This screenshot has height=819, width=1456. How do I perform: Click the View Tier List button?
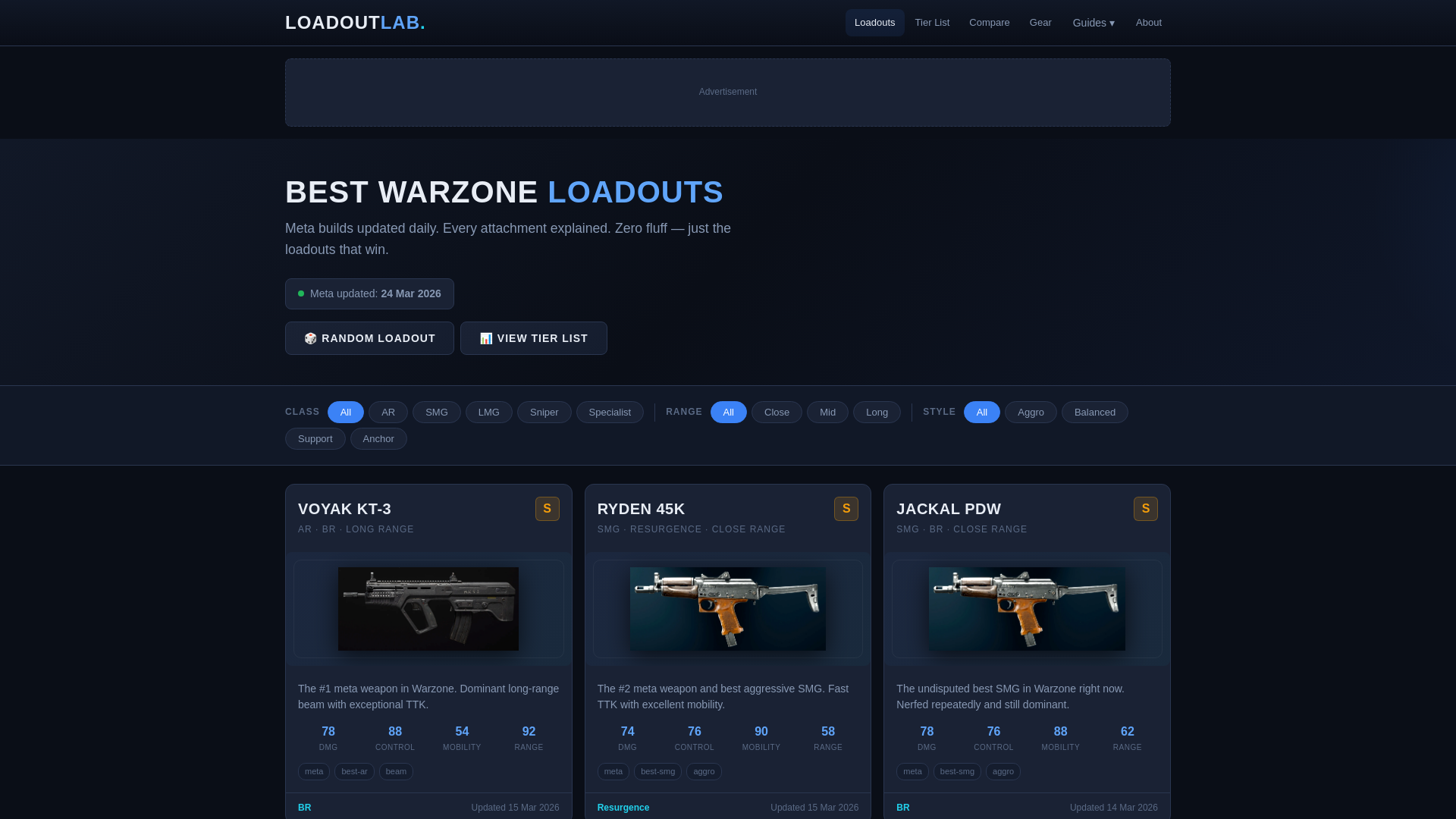click(x=533, y=338)
